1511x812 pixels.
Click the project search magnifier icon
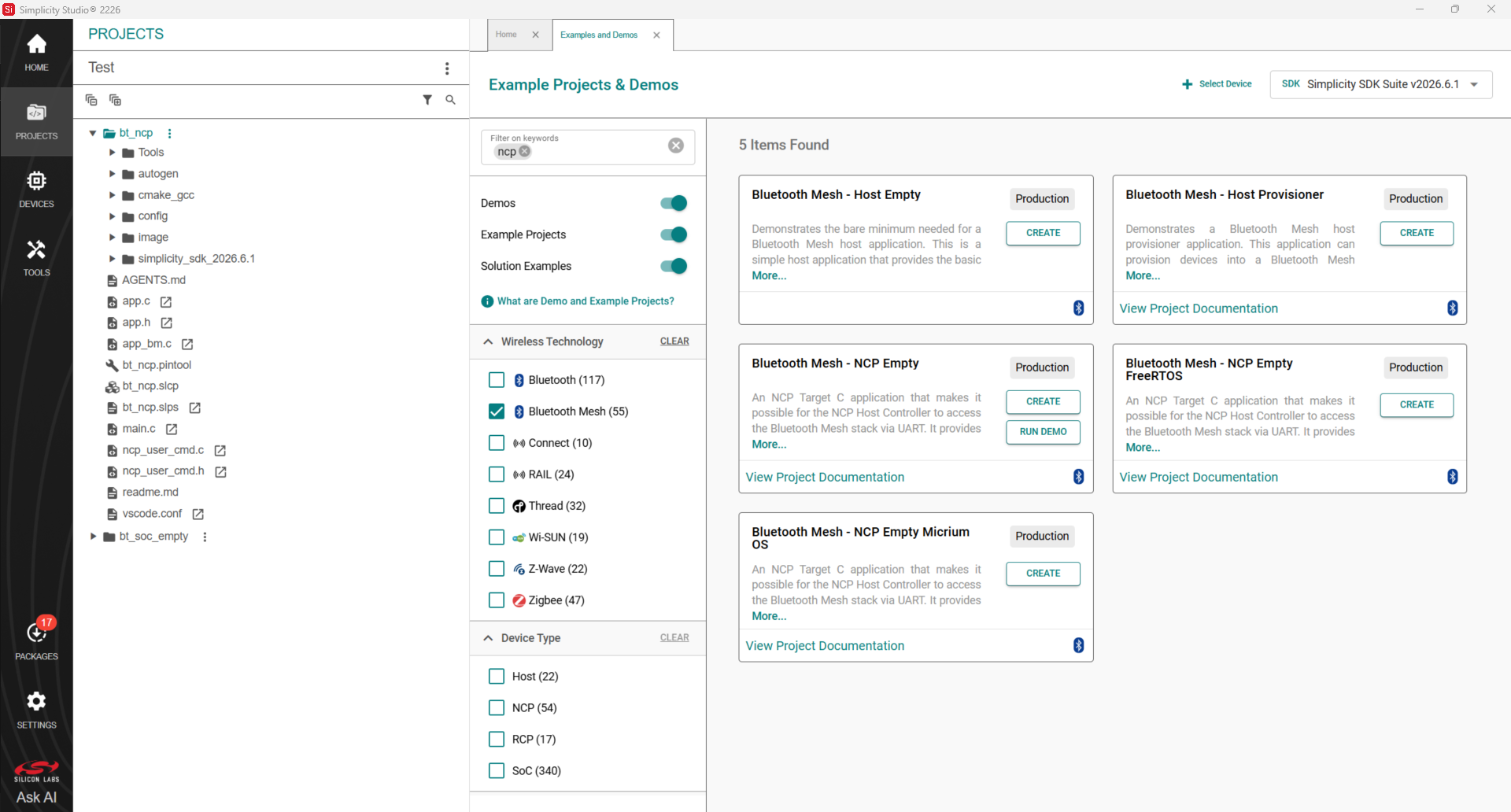coord(450,100)
